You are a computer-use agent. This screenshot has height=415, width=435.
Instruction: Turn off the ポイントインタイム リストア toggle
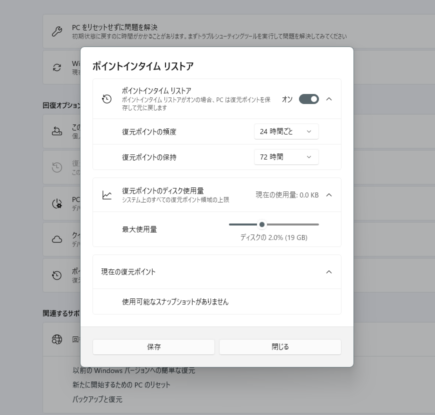tap(309, 99)
